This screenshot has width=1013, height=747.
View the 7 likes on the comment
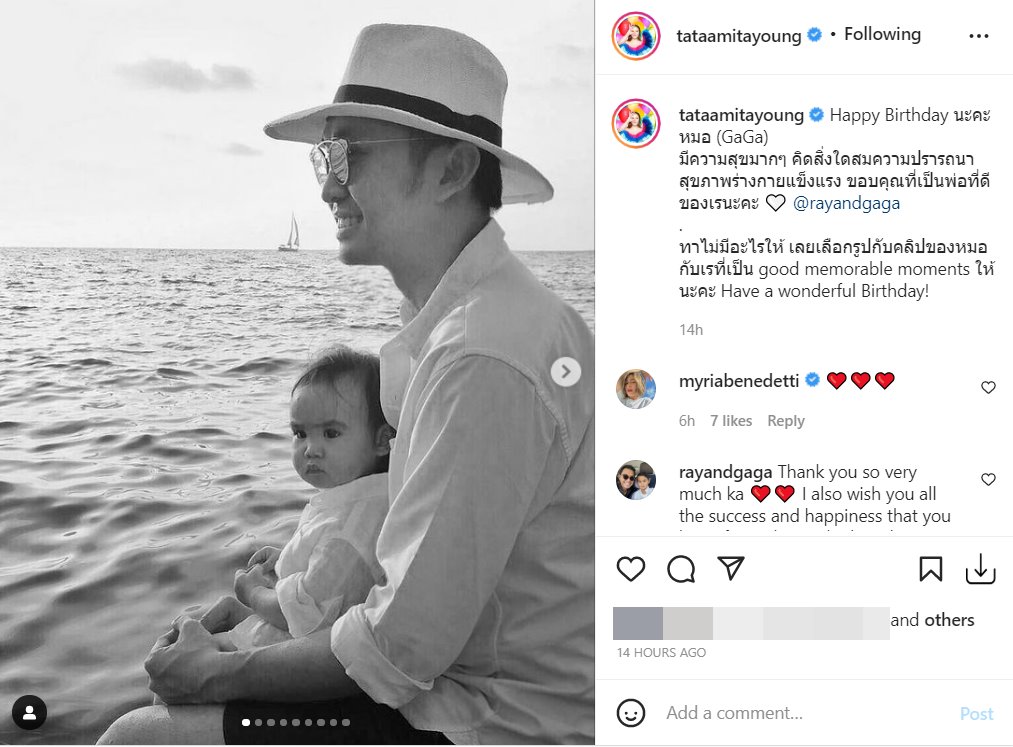pyautogui.click(x=730, y=421)
